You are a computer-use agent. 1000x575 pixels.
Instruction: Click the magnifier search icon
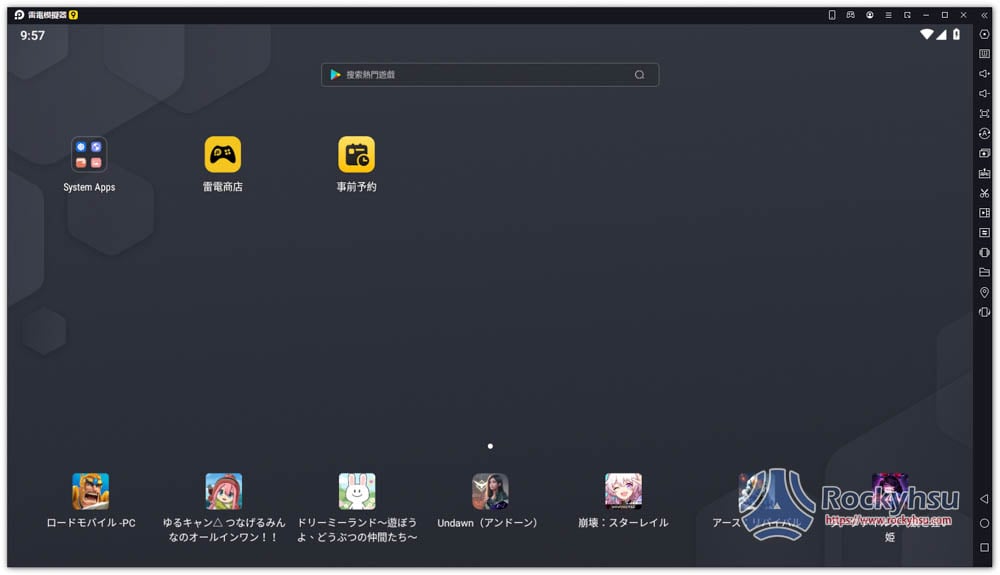[x=639, y=75]
